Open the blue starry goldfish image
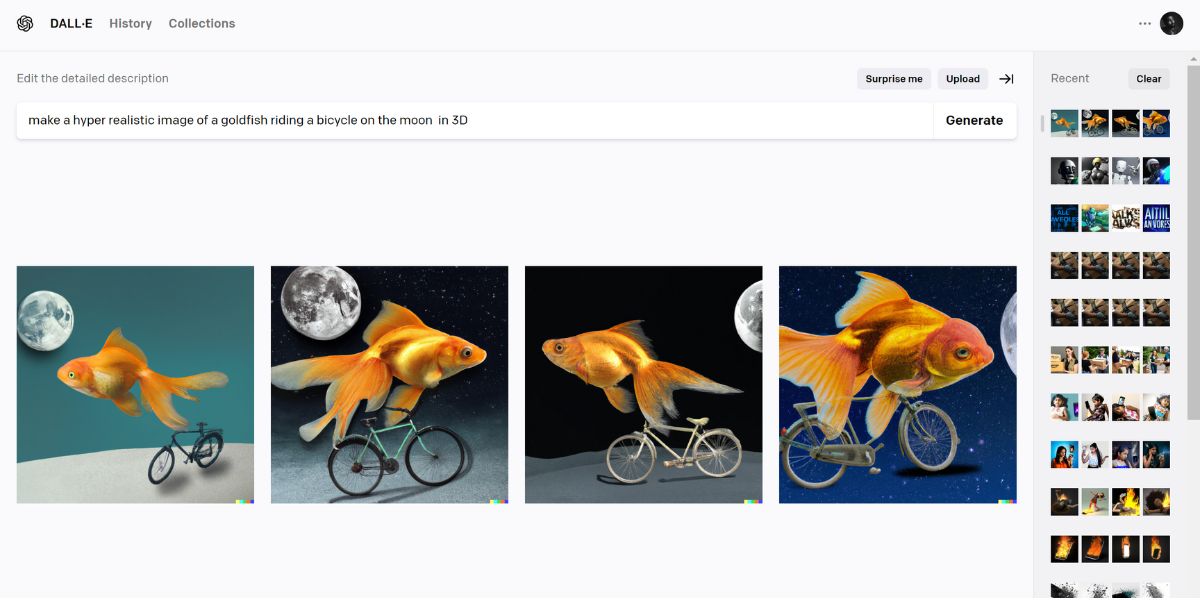Image resolution: width=1200 pixels, height=600 pixels. tap(897, 385)
